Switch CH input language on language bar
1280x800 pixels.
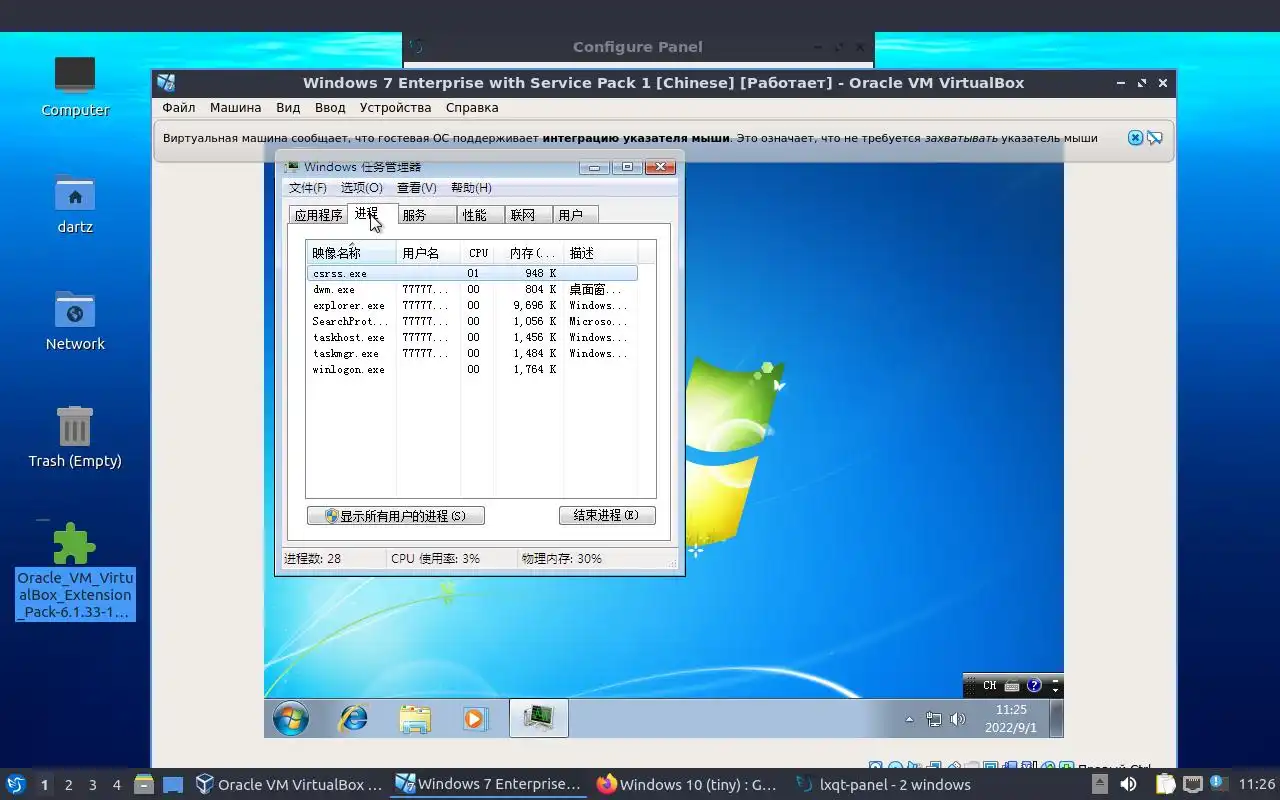pos(989,686)
